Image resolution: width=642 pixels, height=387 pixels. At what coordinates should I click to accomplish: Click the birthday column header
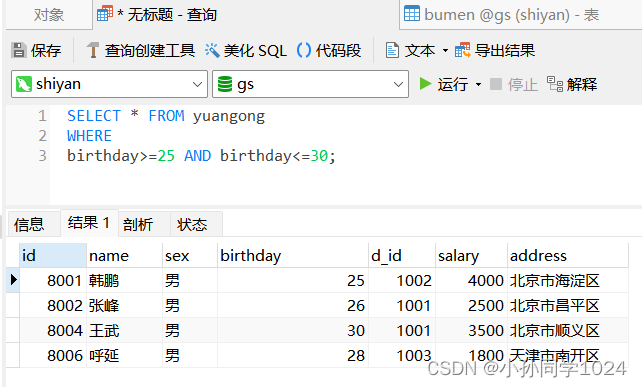[293, 256]
